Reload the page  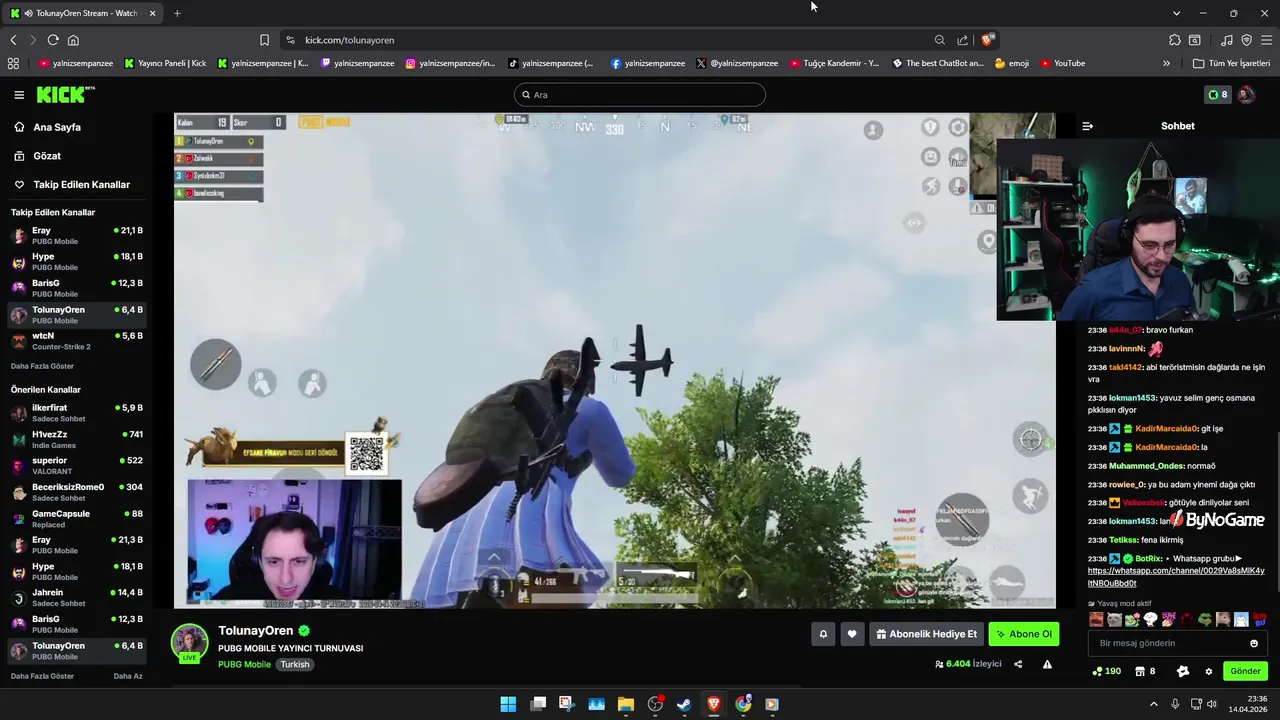(x=53, y=40)
